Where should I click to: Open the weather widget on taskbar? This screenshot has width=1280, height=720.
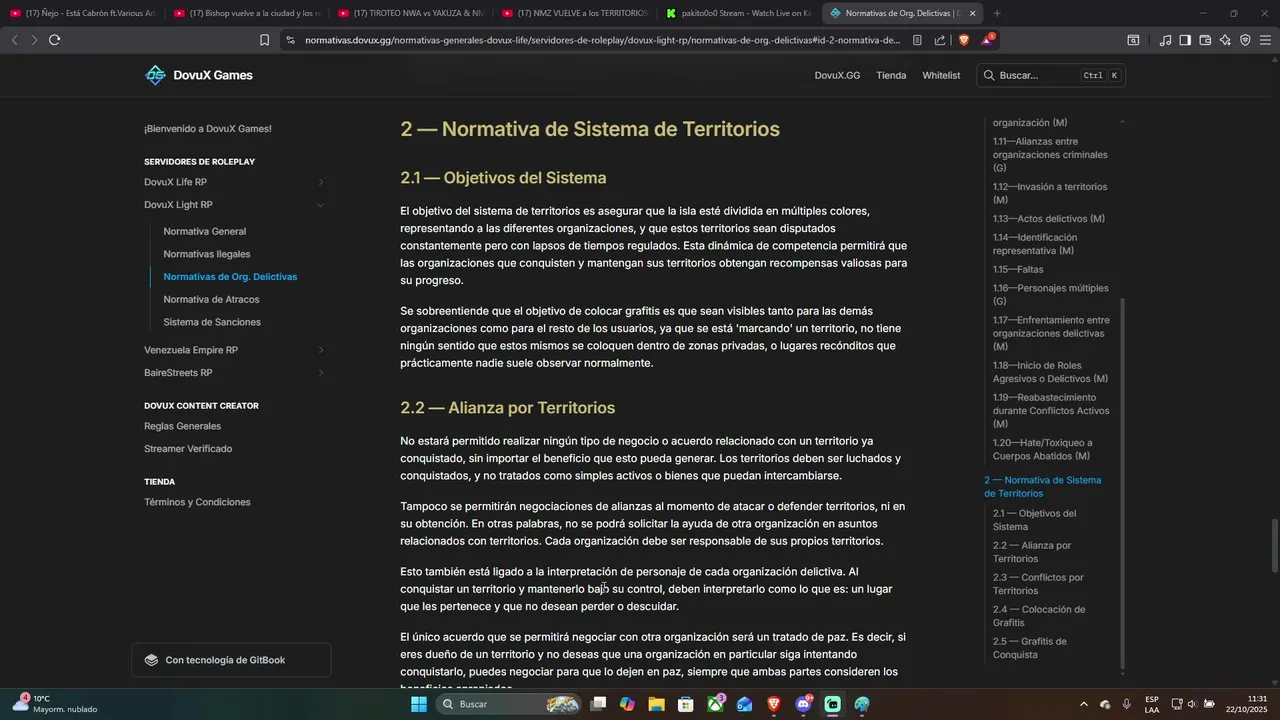point(55,704)
